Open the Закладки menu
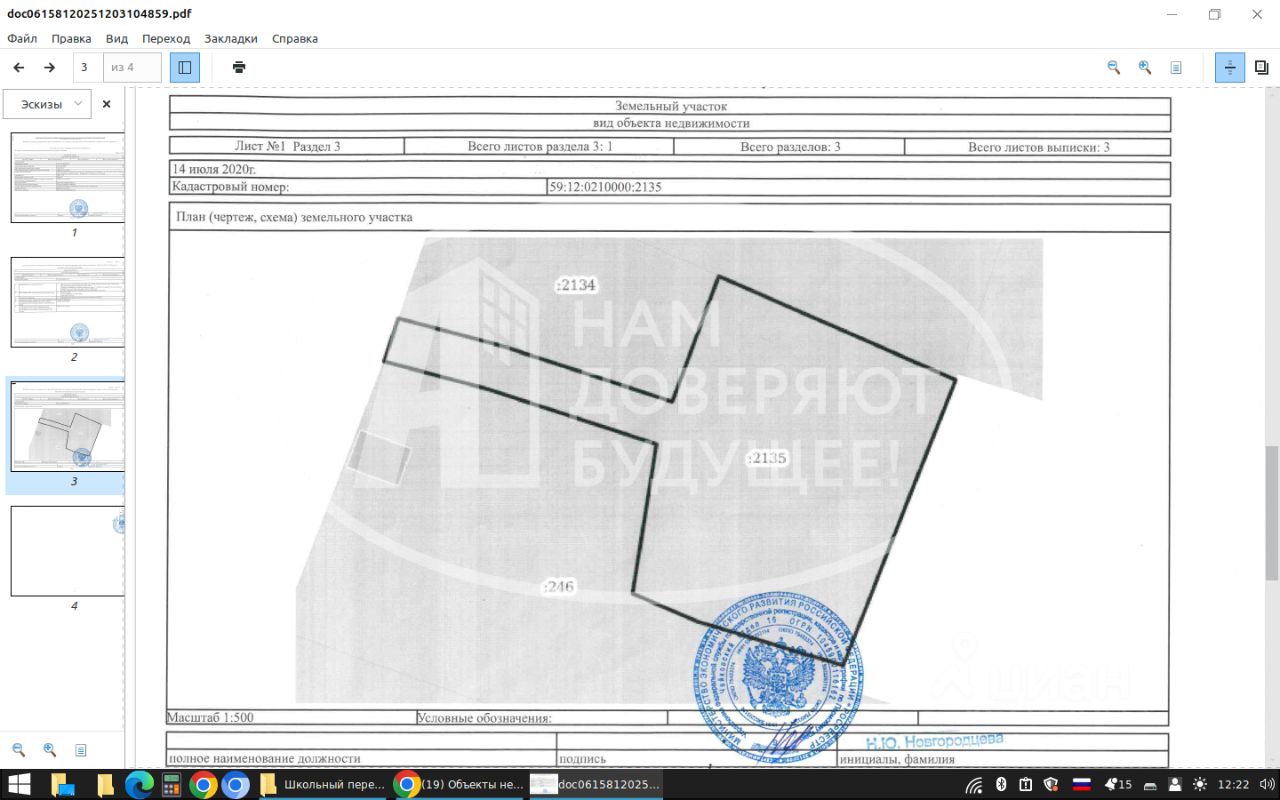 (x=231, y=39)
